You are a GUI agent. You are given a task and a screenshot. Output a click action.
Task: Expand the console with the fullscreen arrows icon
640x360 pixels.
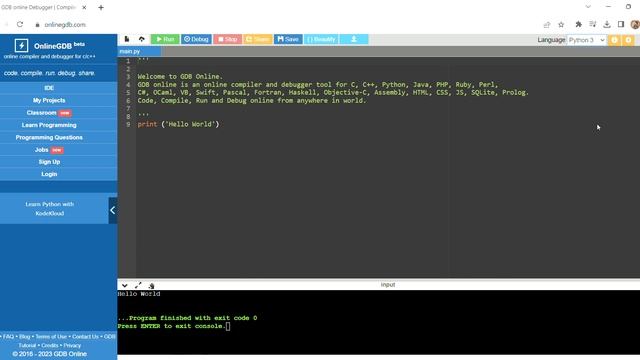tap(138, 285)
